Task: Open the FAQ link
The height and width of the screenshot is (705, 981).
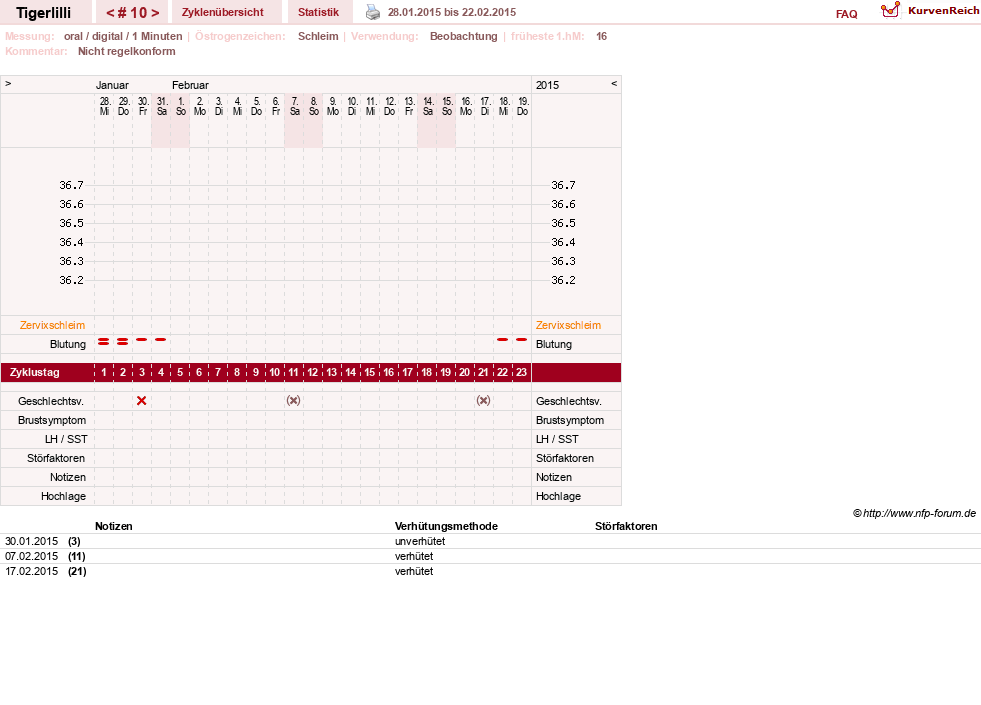Action: pos(846,14)
